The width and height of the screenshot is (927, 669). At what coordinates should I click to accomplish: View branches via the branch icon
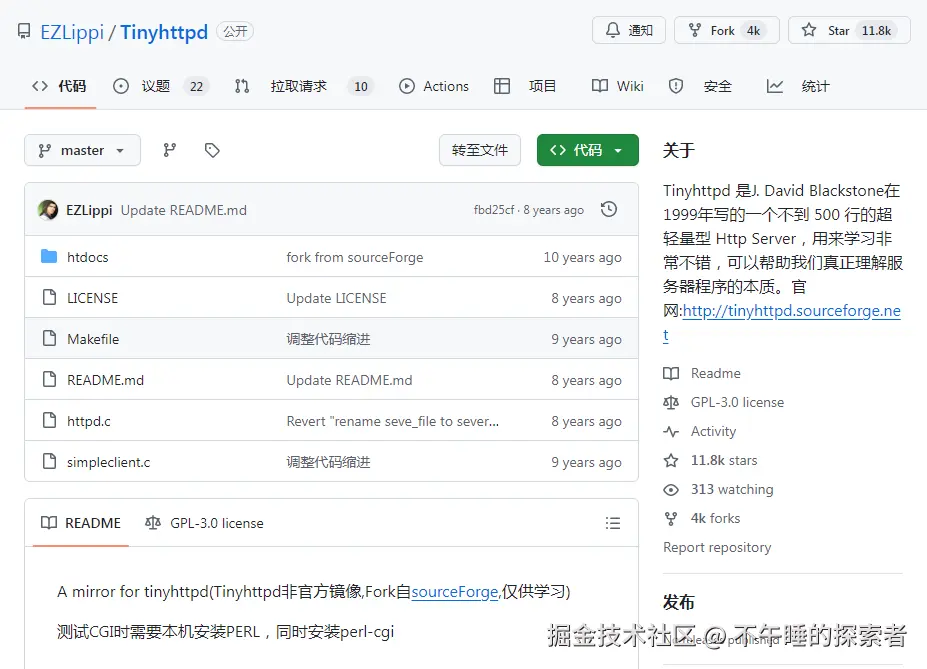click(170, 150)
